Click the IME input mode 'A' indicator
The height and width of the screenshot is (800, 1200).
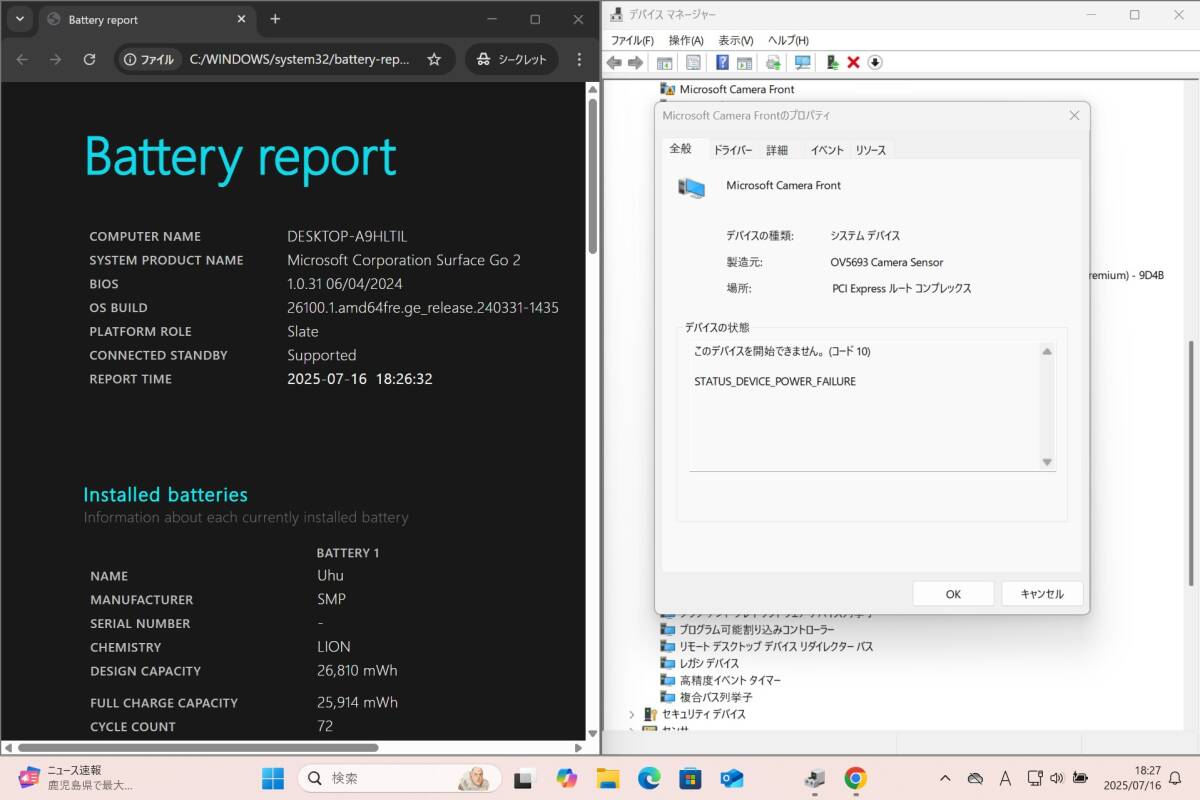[x=1005, y=778]
